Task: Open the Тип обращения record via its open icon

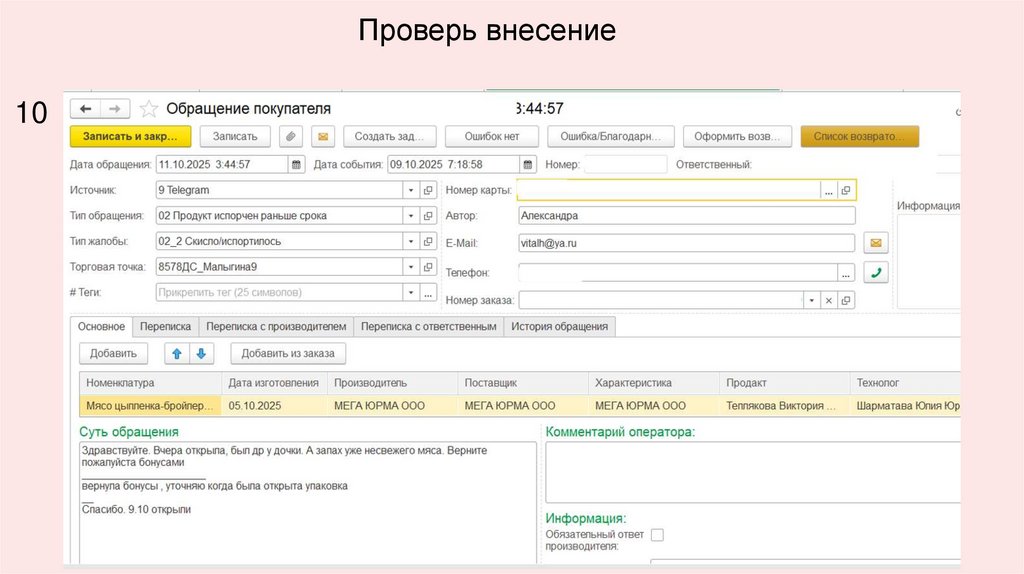Action: [428, 215]
